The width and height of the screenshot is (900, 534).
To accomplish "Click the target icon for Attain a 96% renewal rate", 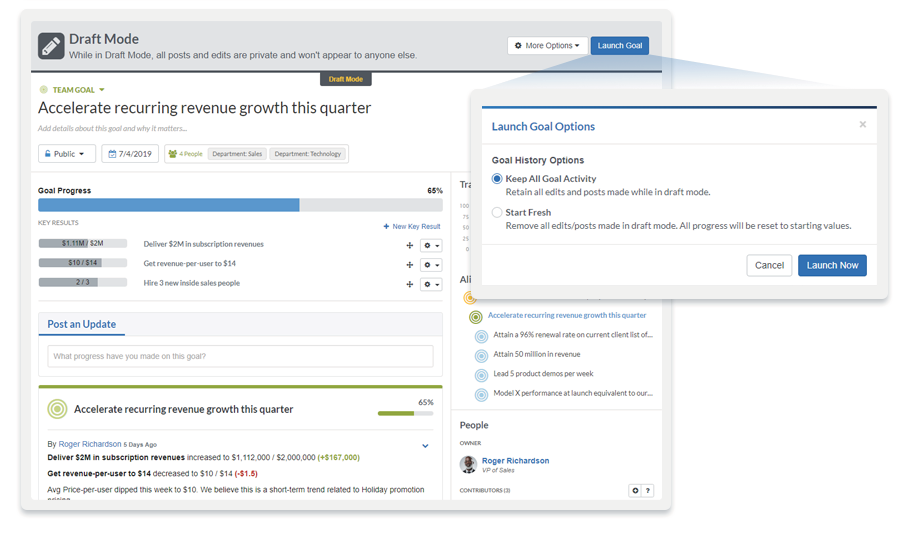I will pos(482,336).
